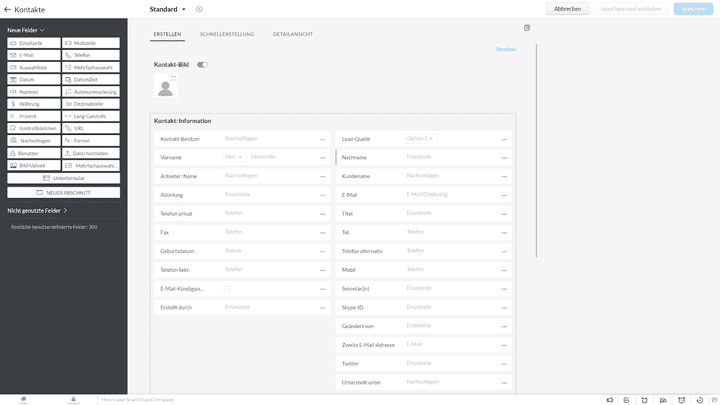Toggle the Kontakt-Bild switch
720x405 pixels.
pos(202,64)
